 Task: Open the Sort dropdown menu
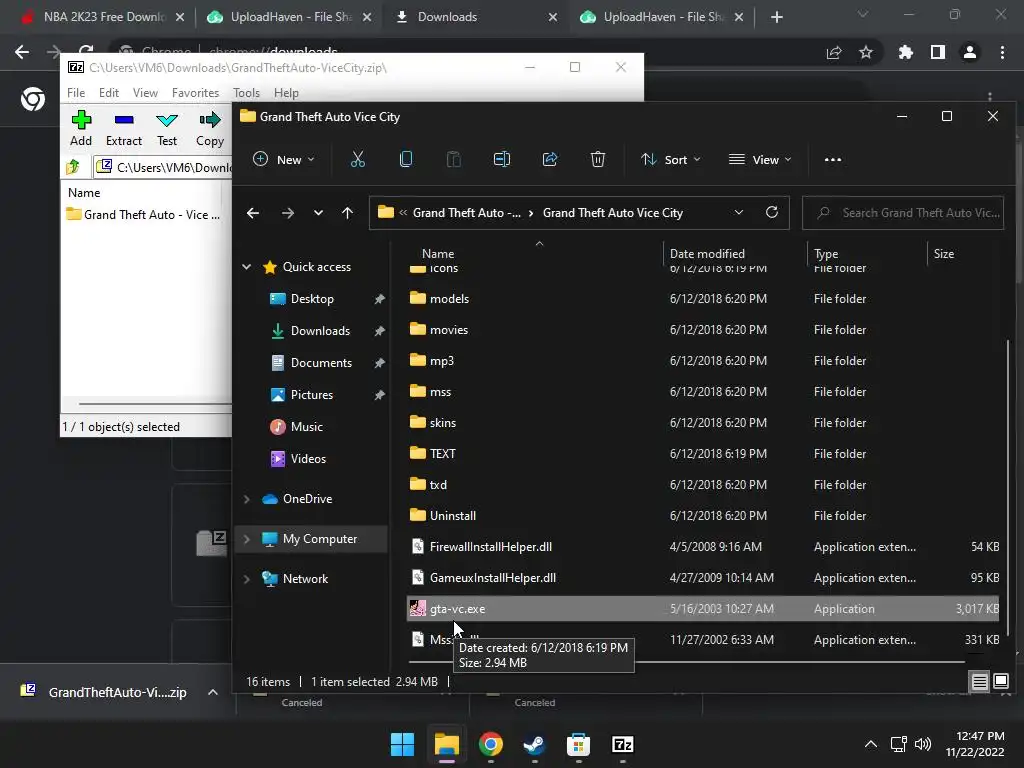click(671, 159)
